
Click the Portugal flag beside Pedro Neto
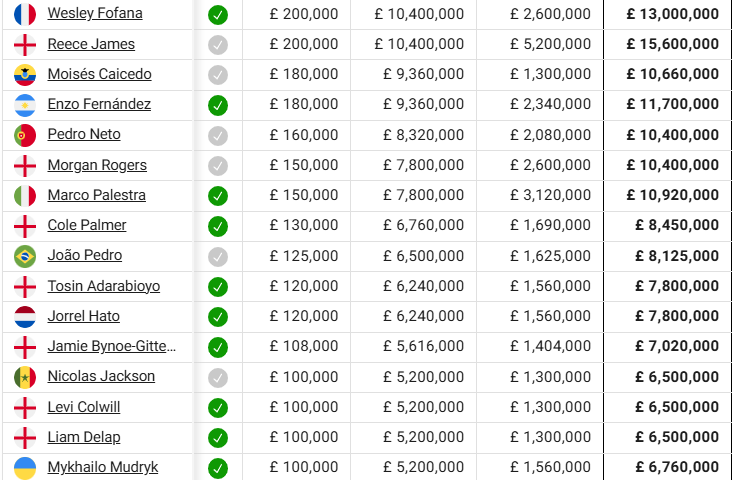coord(25,135)
